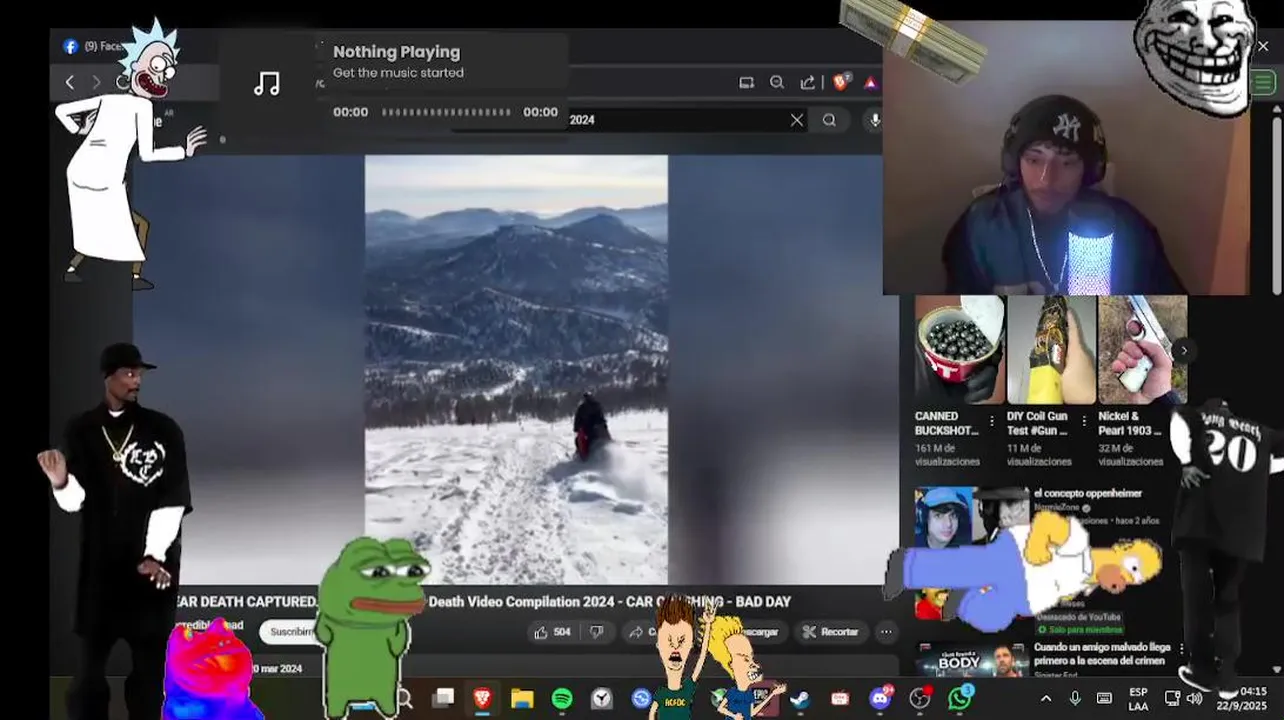Open Discord from the taskbar
Viewport: 1284px width, 720px height.
[880, 698]
